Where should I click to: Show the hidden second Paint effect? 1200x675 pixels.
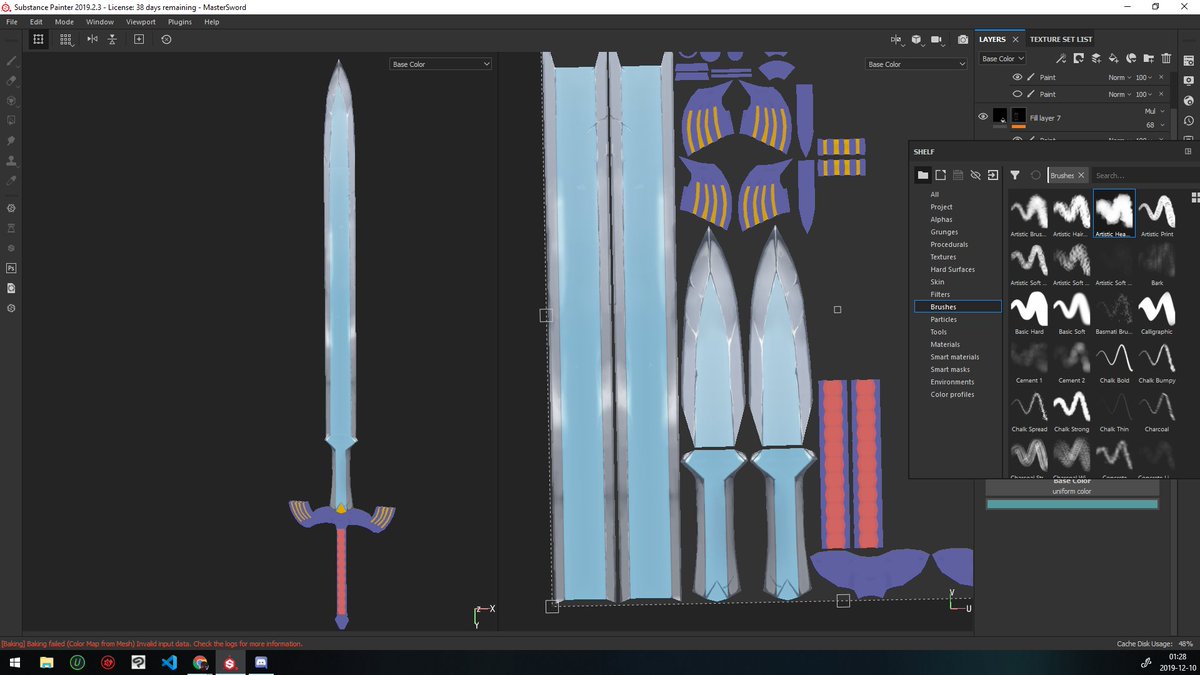pos(1017,94)
